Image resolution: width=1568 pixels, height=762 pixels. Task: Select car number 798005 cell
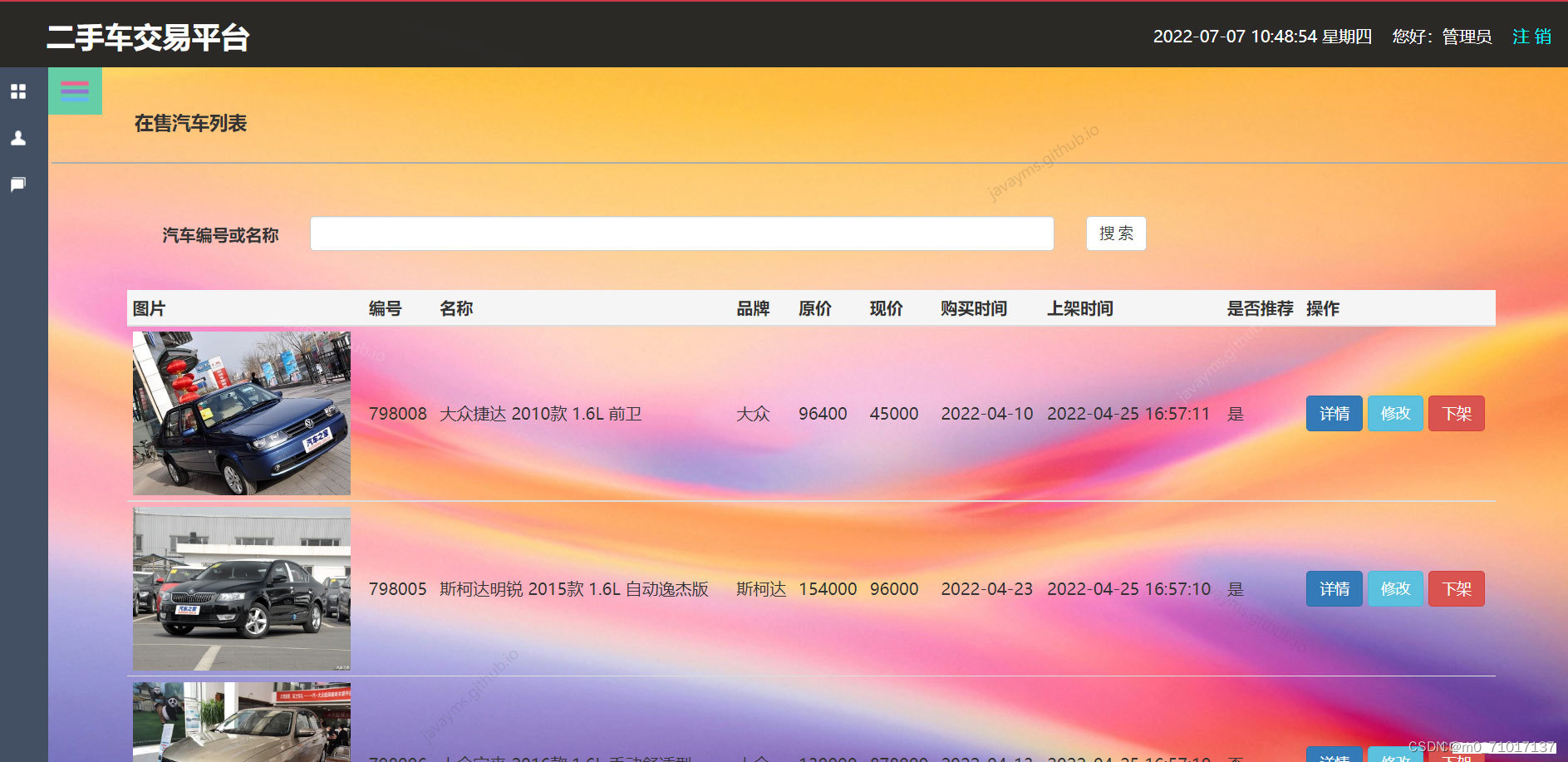pyautogui.click(x=398, y=589)
